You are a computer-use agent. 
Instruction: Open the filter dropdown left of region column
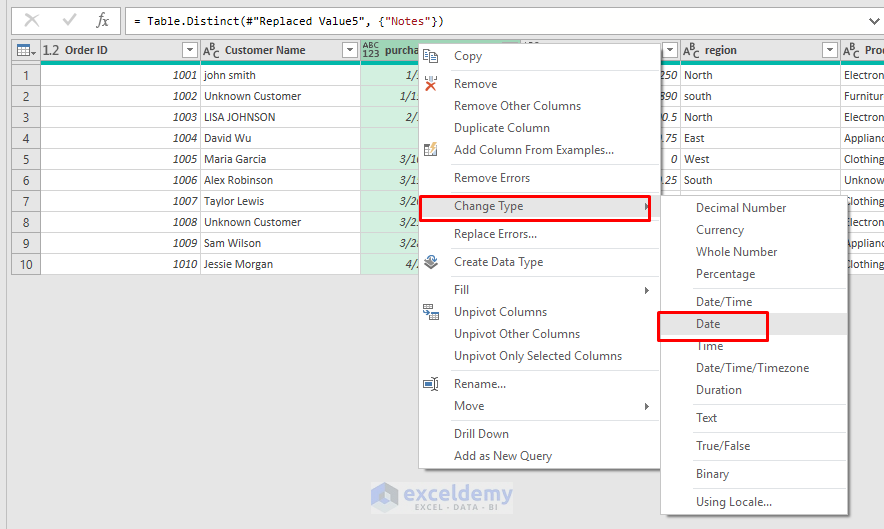click(670, 50)
